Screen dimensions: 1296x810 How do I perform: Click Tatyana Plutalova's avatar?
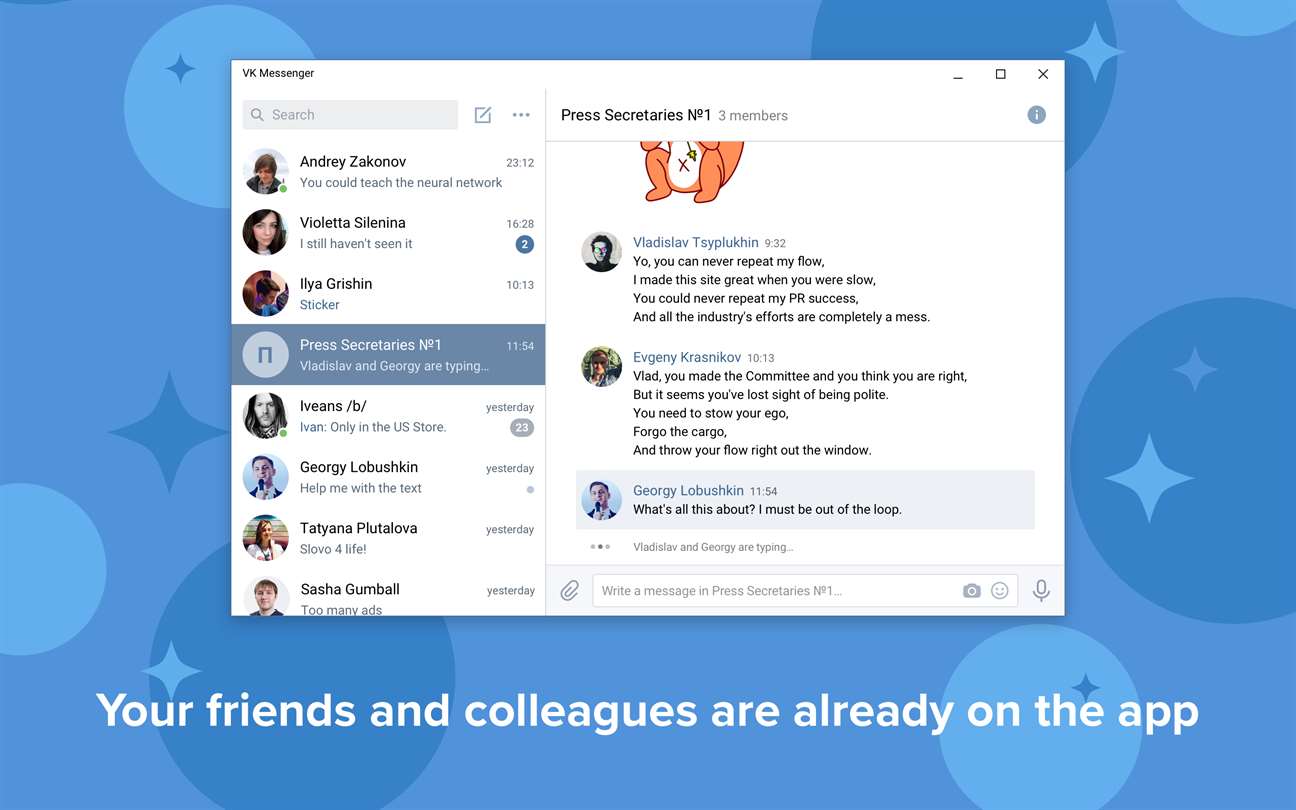tap(266, 538)
